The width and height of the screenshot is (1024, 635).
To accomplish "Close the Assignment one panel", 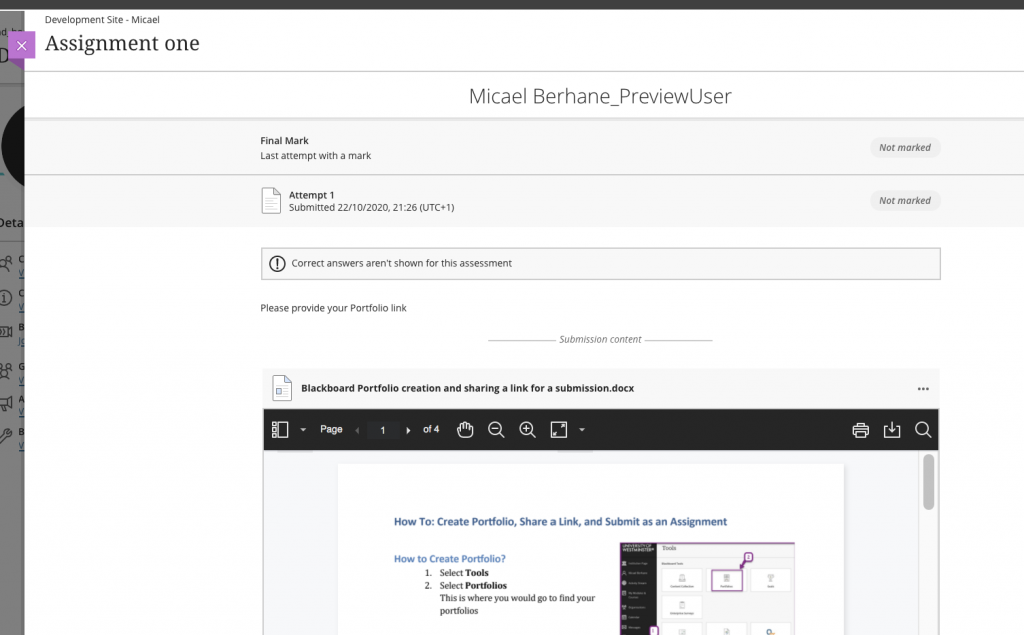I will click(x=22, y=46).
